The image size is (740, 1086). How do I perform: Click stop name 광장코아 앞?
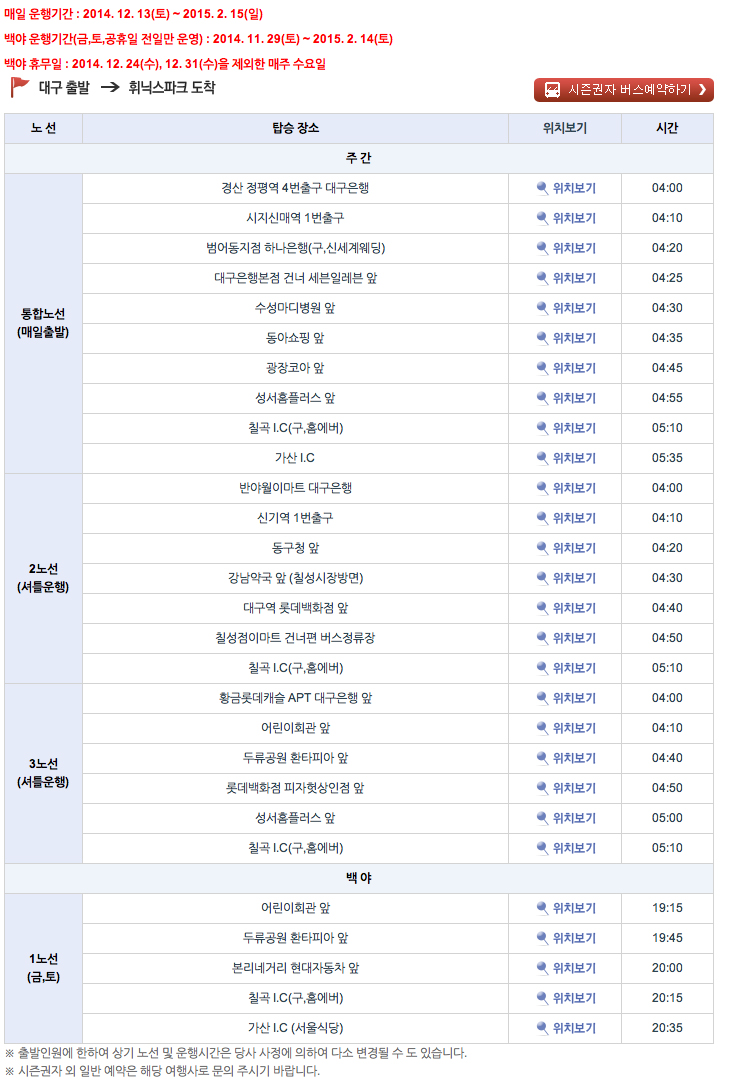tap(295, 368)
